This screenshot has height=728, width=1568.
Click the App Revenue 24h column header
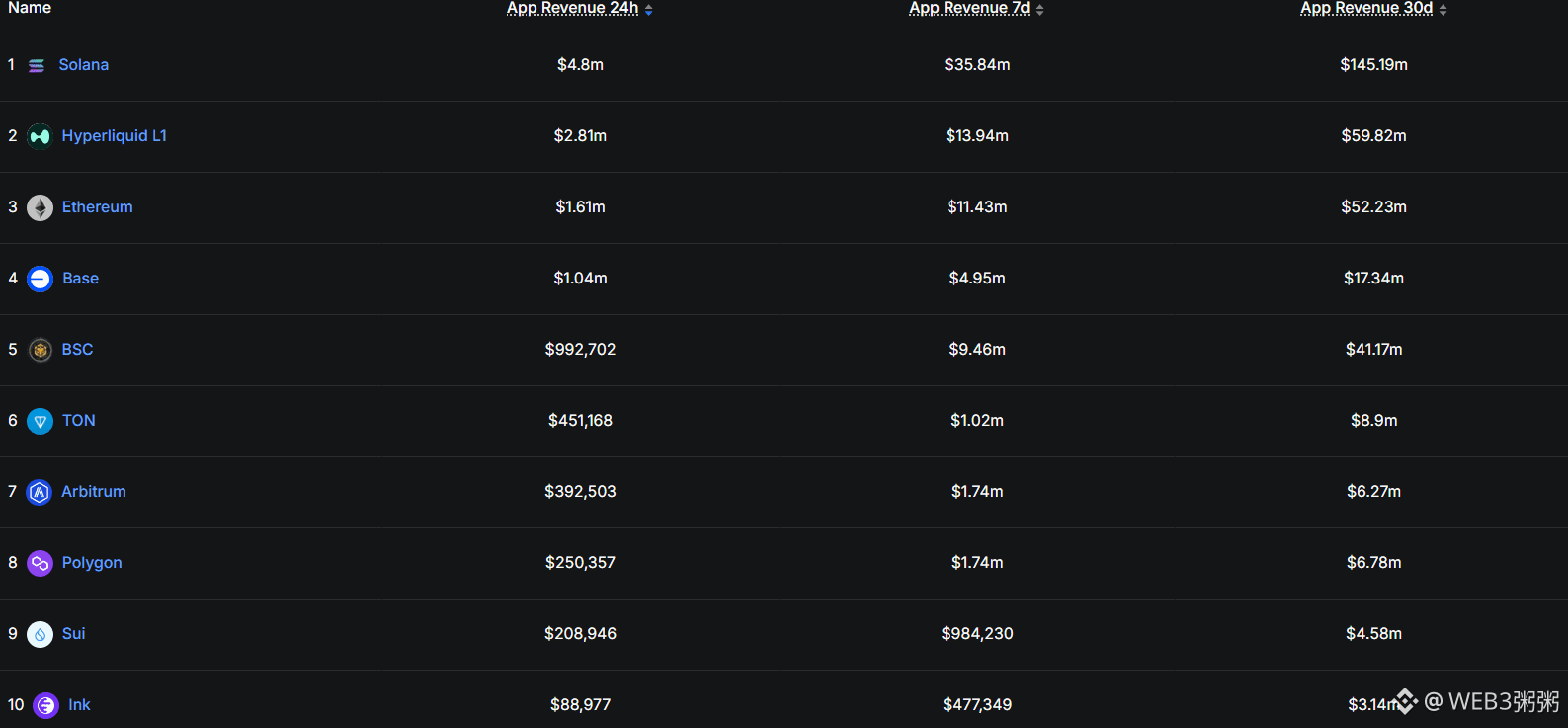tap(572, 8)
